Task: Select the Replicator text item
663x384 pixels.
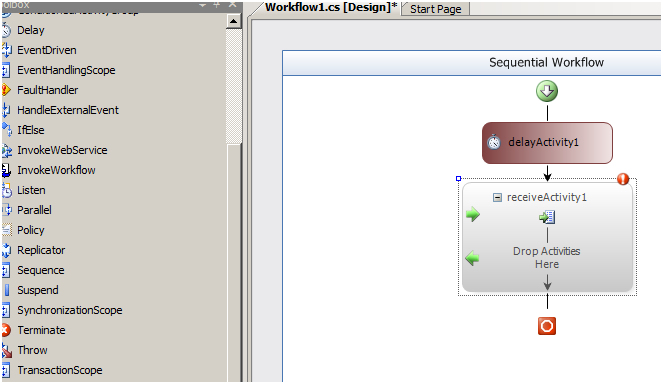Action: tap(41, 250)
